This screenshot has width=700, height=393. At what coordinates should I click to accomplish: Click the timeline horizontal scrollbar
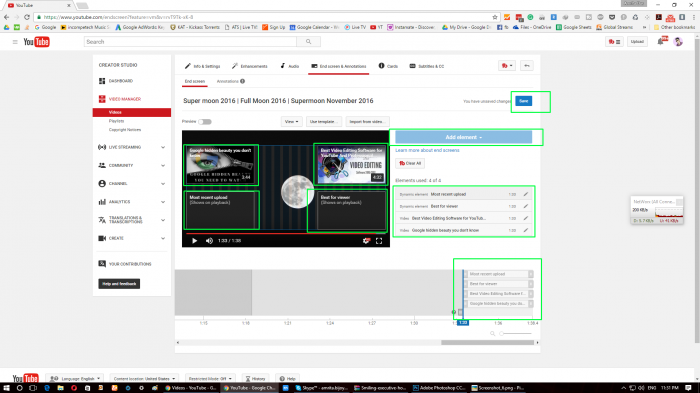tap(488, 343)
